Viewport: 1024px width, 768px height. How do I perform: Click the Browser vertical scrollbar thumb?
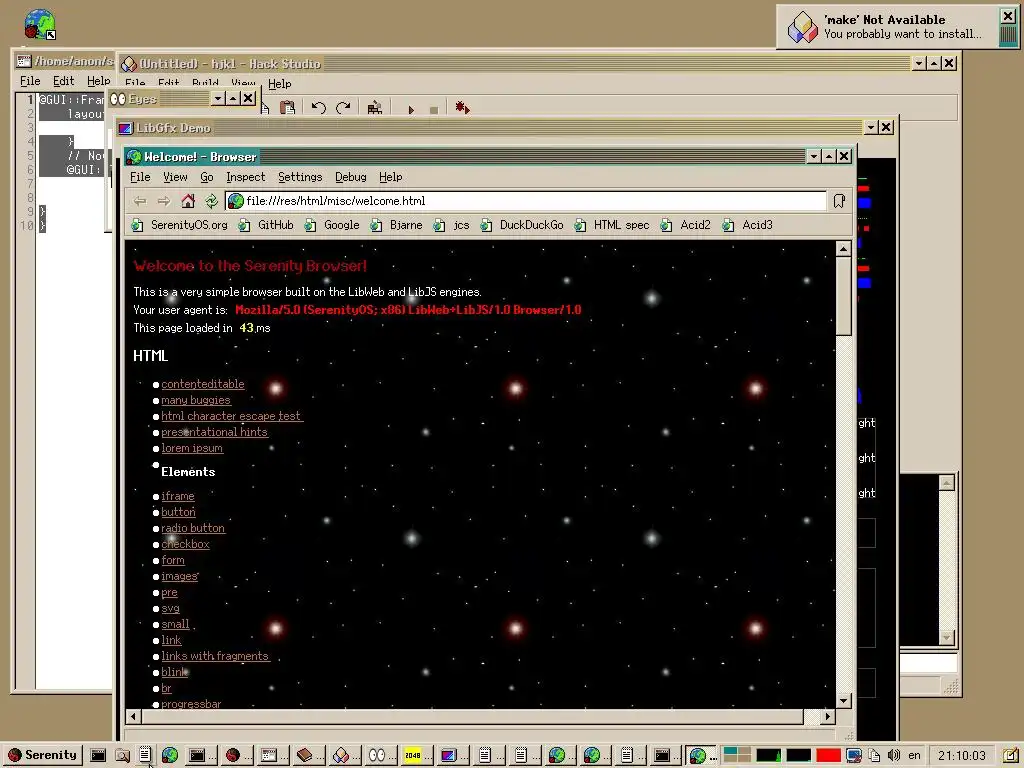pyautogui.click(x=843, y=296)
